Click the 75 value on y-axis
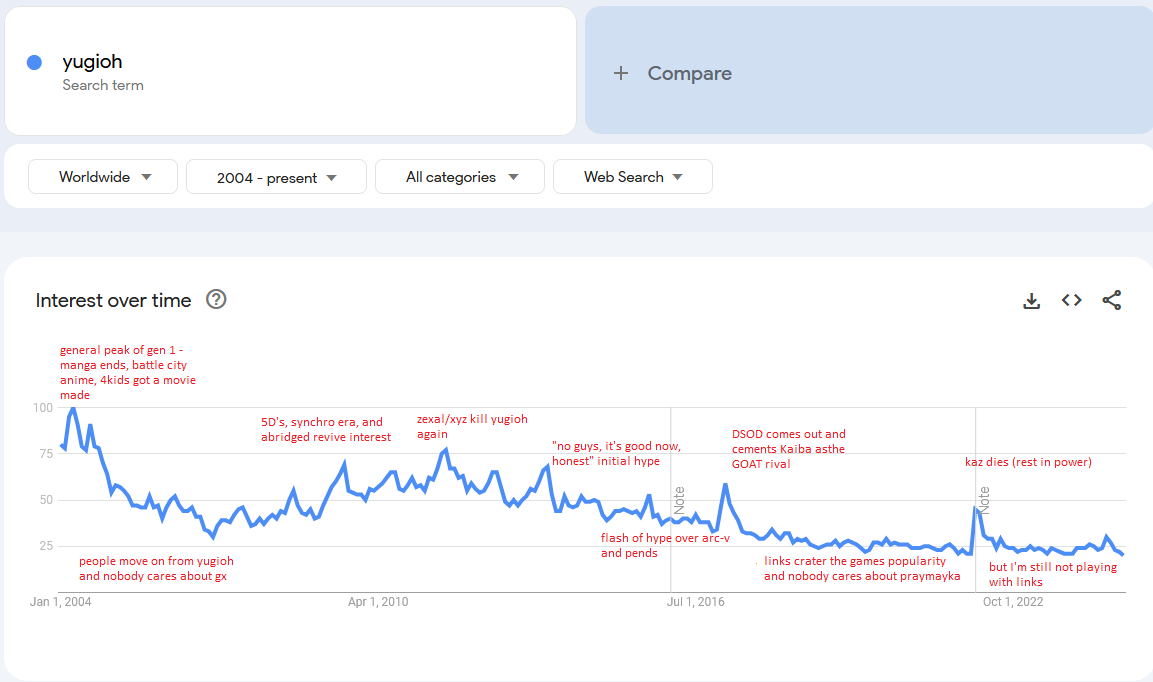1153x682 pixels. pos(46,454)
